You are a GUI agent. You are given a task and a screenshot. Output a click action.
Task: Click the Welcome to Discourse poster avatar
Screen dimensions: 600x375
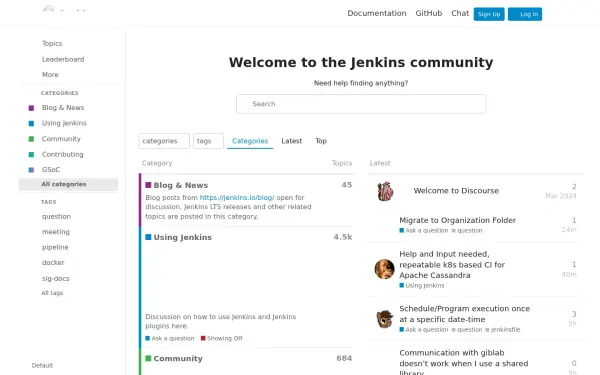[385, 191]
